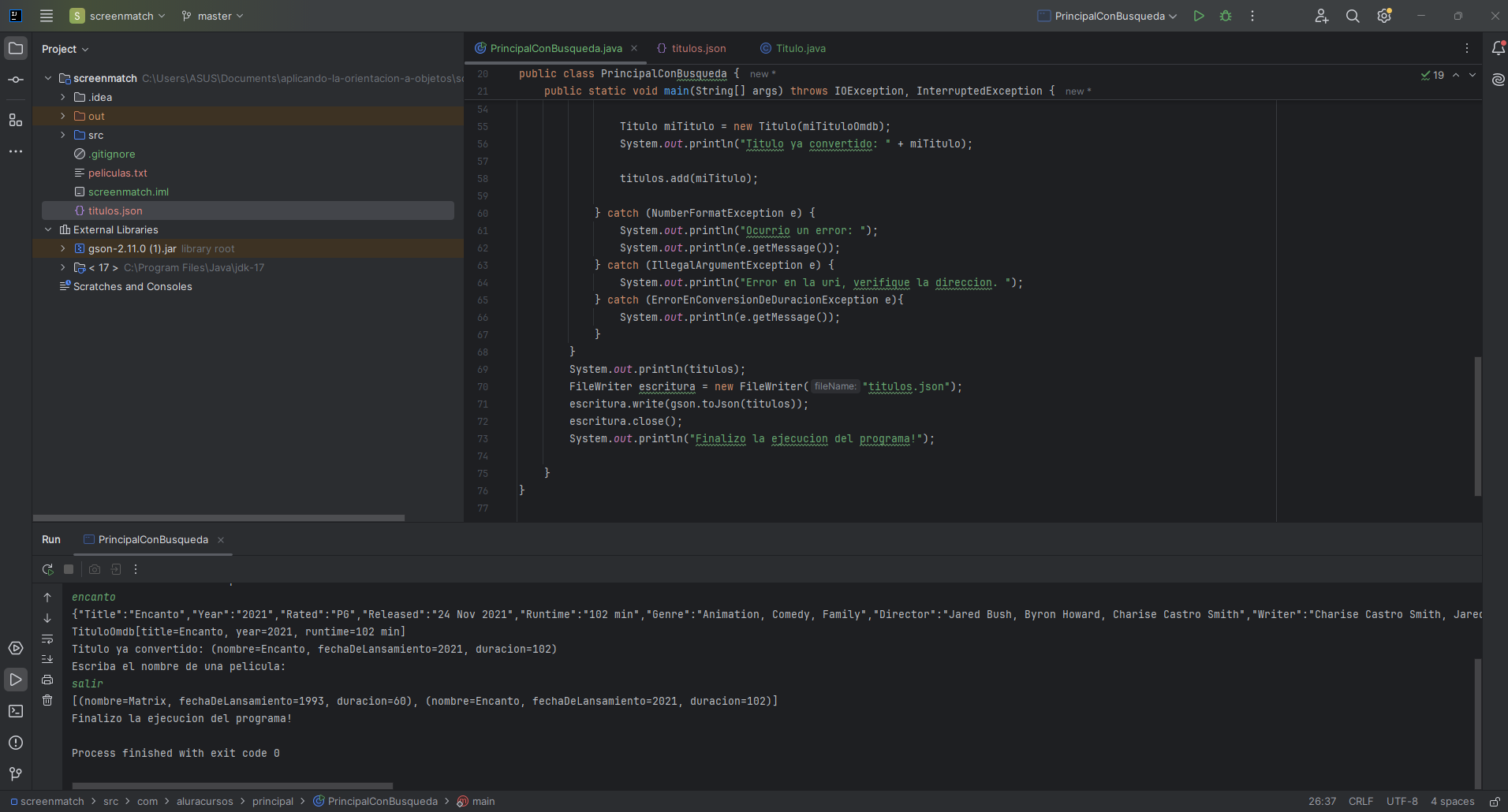Toggle the Run tool window button
The width and height of the screenshot is (1508, 812).
(16, 680)
